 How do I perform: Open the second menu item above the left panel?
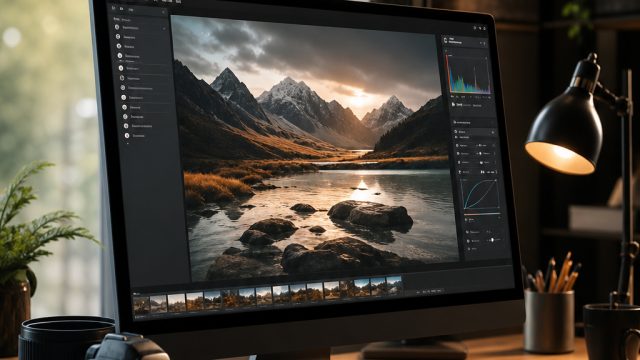(121, 9)
